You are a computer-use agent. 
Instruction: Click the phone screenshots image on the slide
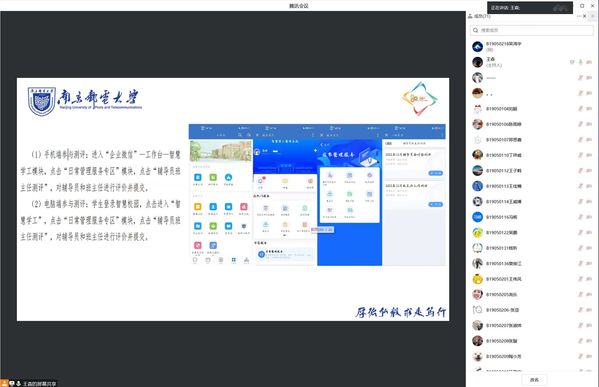(317, 195)
